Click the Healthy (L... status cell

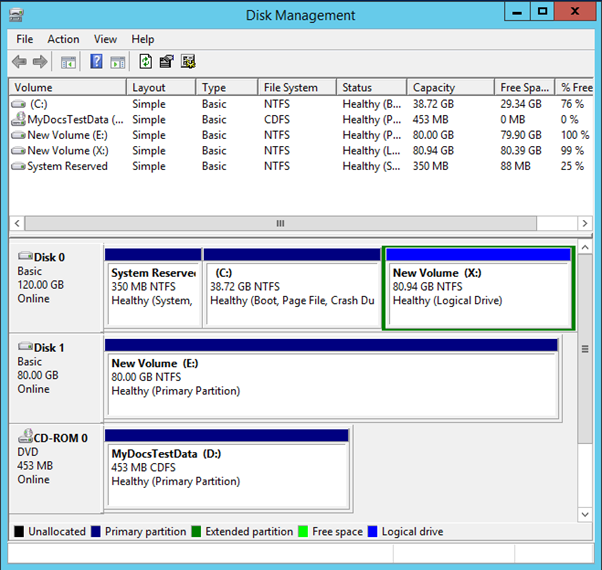[x=371, y=150]
